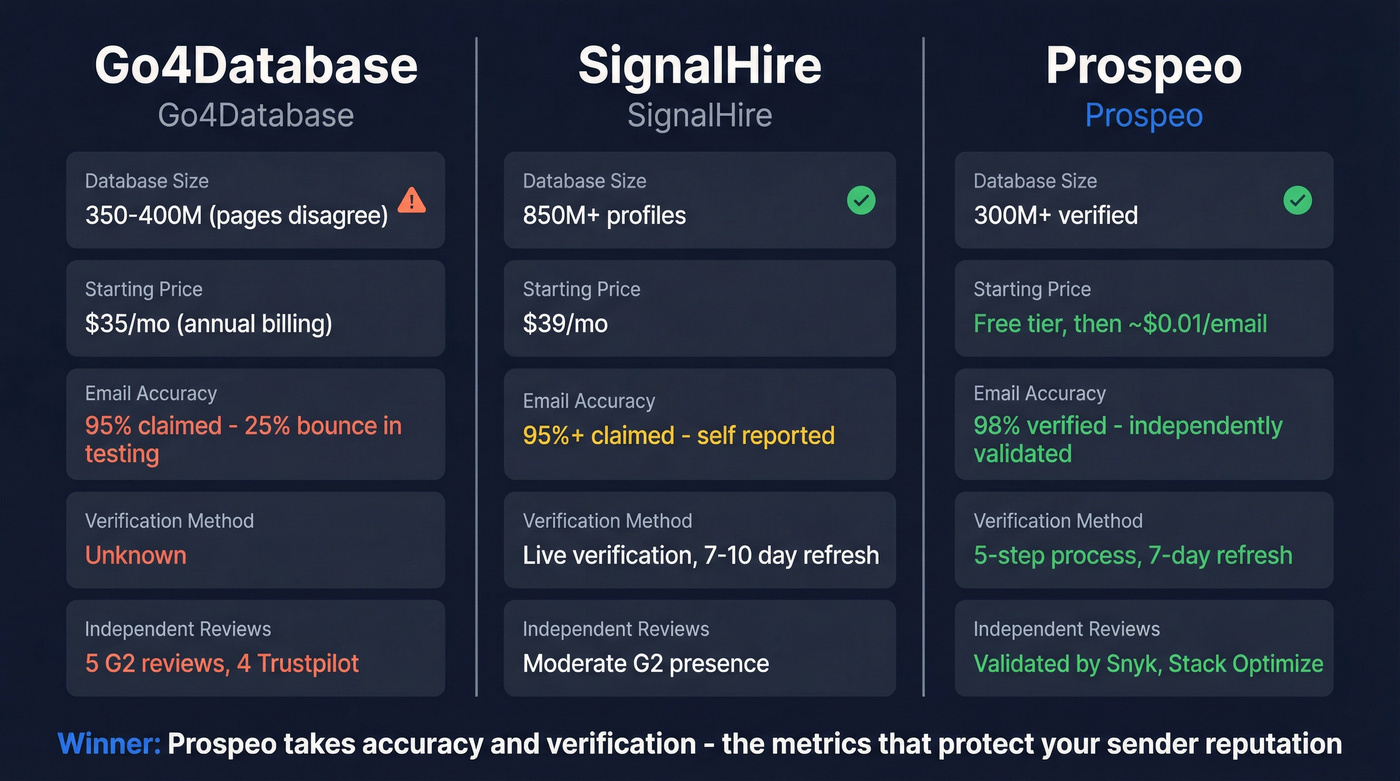Screen dimensions: 1400x781
Task: Click the Go4Database column header
Action: pyautogui.click(x=255, y=65)
